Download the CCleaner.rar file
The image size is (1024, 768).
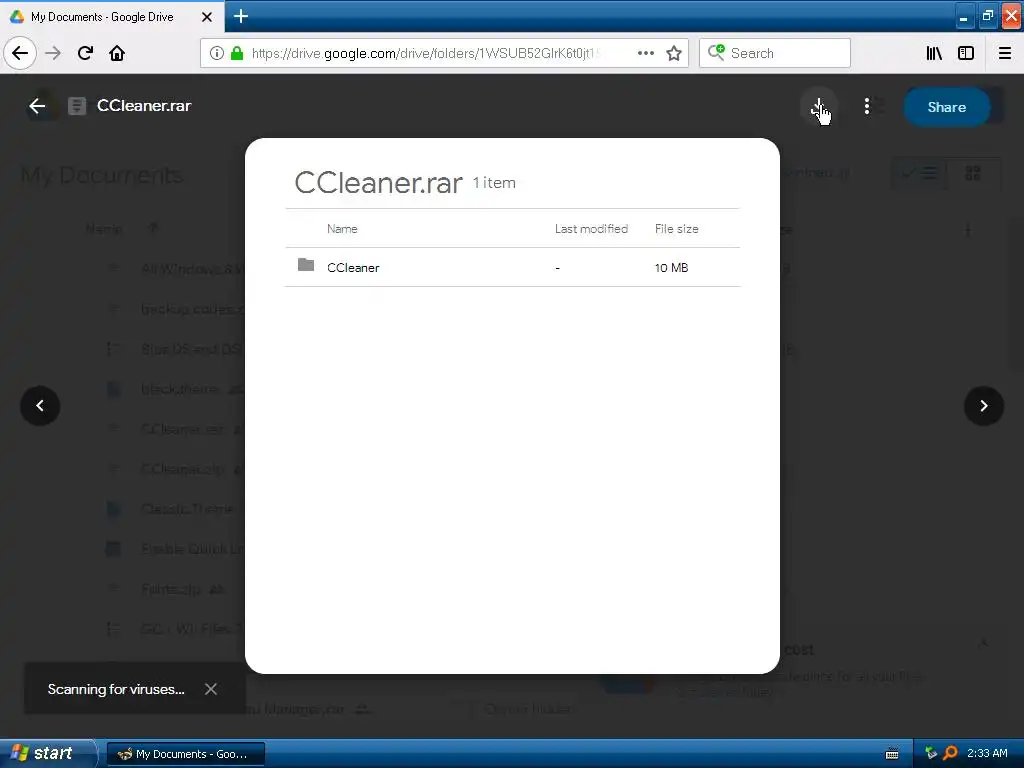[818, 106]
